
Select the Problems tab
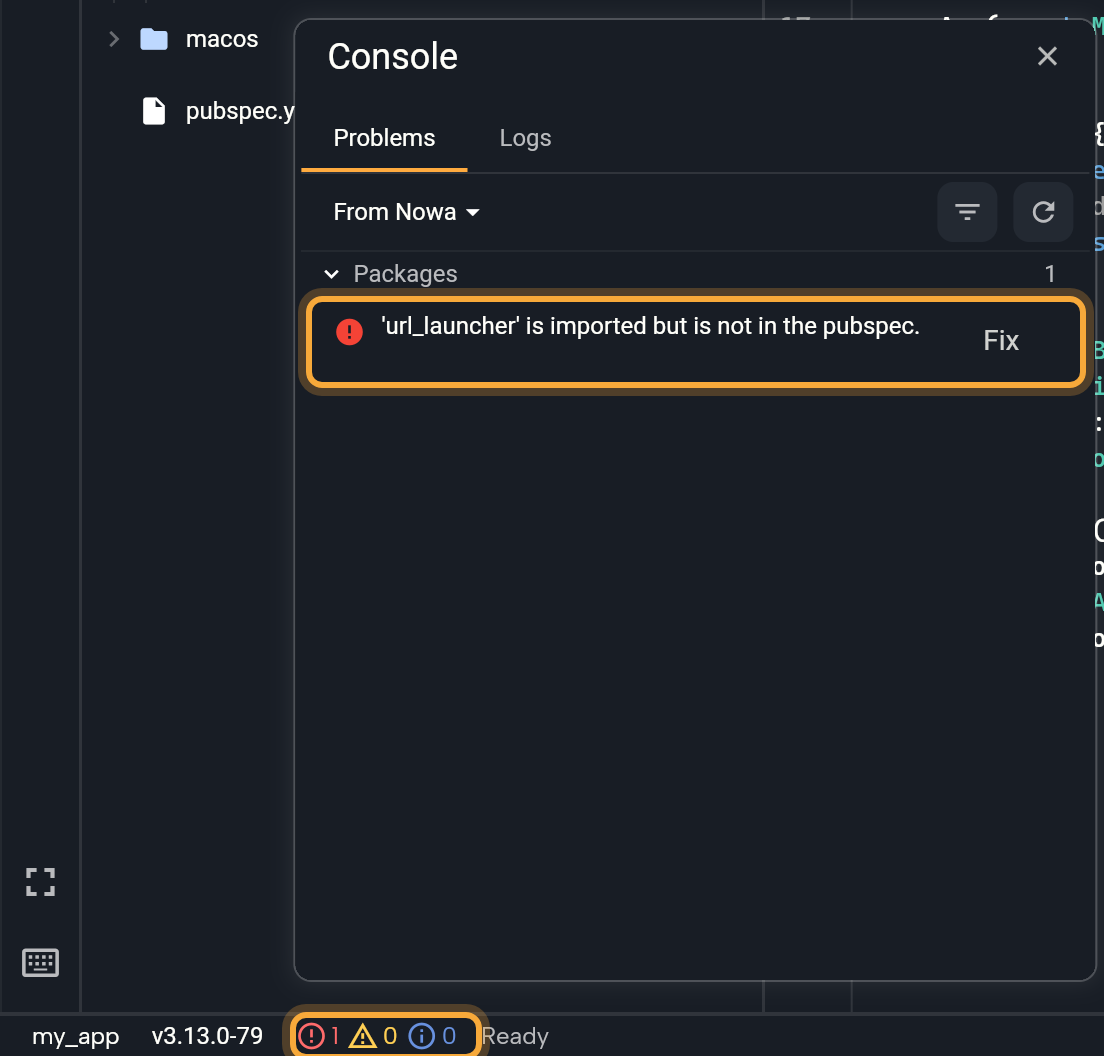coord(384,138)
